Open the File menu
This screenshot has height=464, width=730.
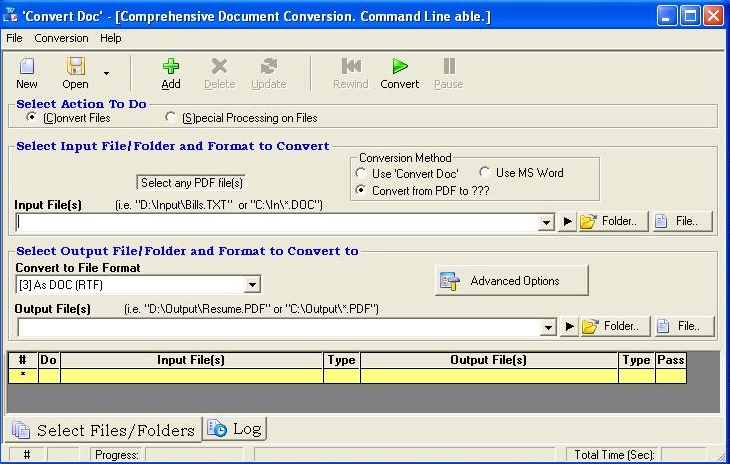tap(14, 38)
